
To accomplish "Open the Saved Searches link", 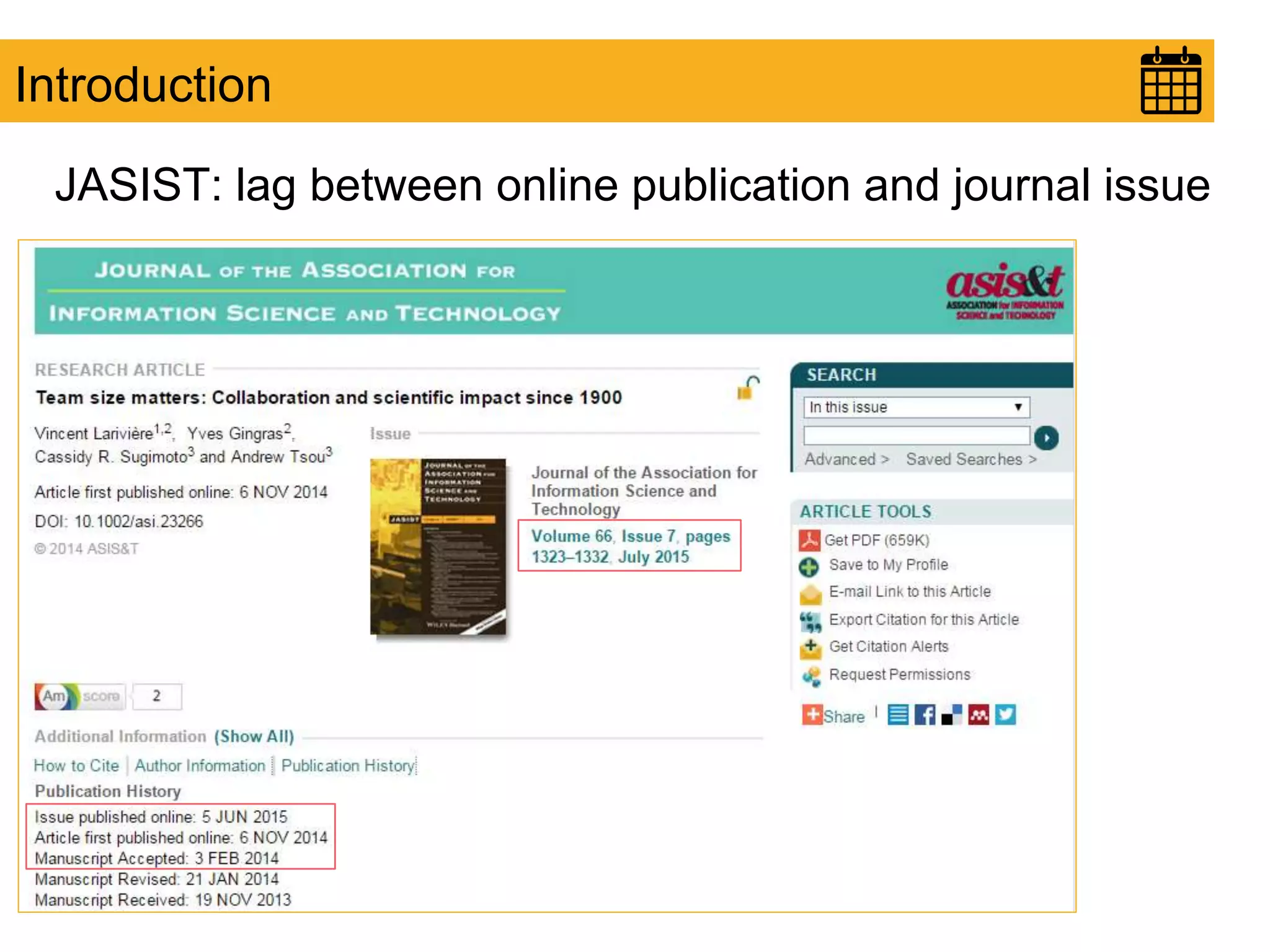I will pos(971,459).
